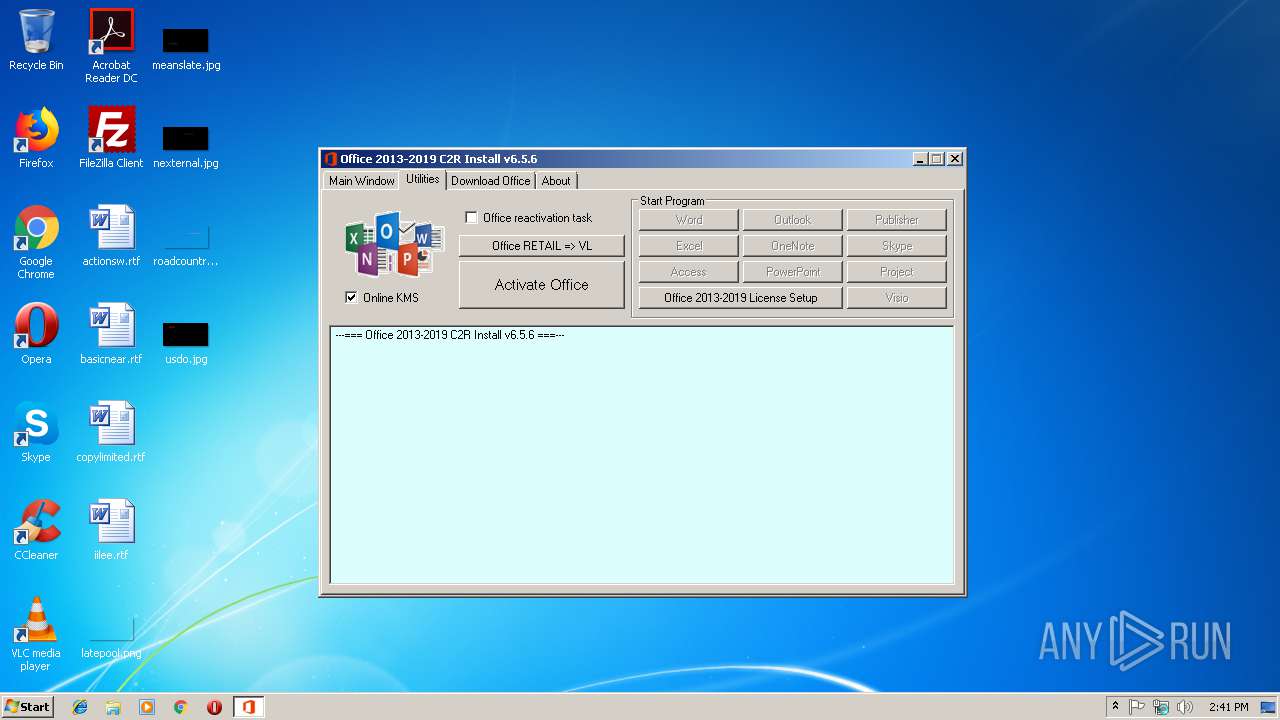Open Google Chrome desktop shortcut
Screen dimensions: 1280x720
pos(36,242)
